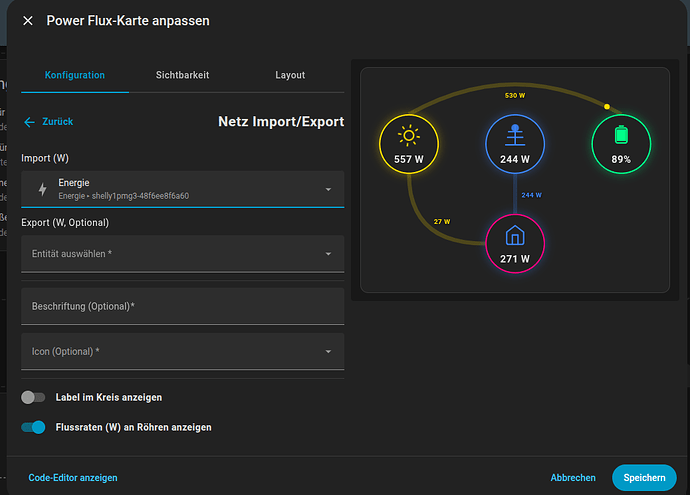Expand the Import entity dropdown arrow
The width and height of the screenshot is (690, 495).
[x=328, y=189]
